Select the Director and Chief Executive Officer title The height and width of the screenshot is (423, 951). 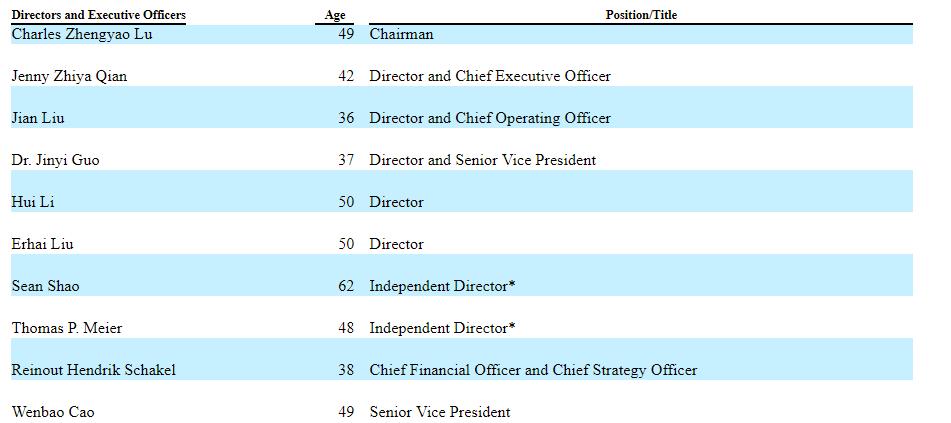click(490, 76)
